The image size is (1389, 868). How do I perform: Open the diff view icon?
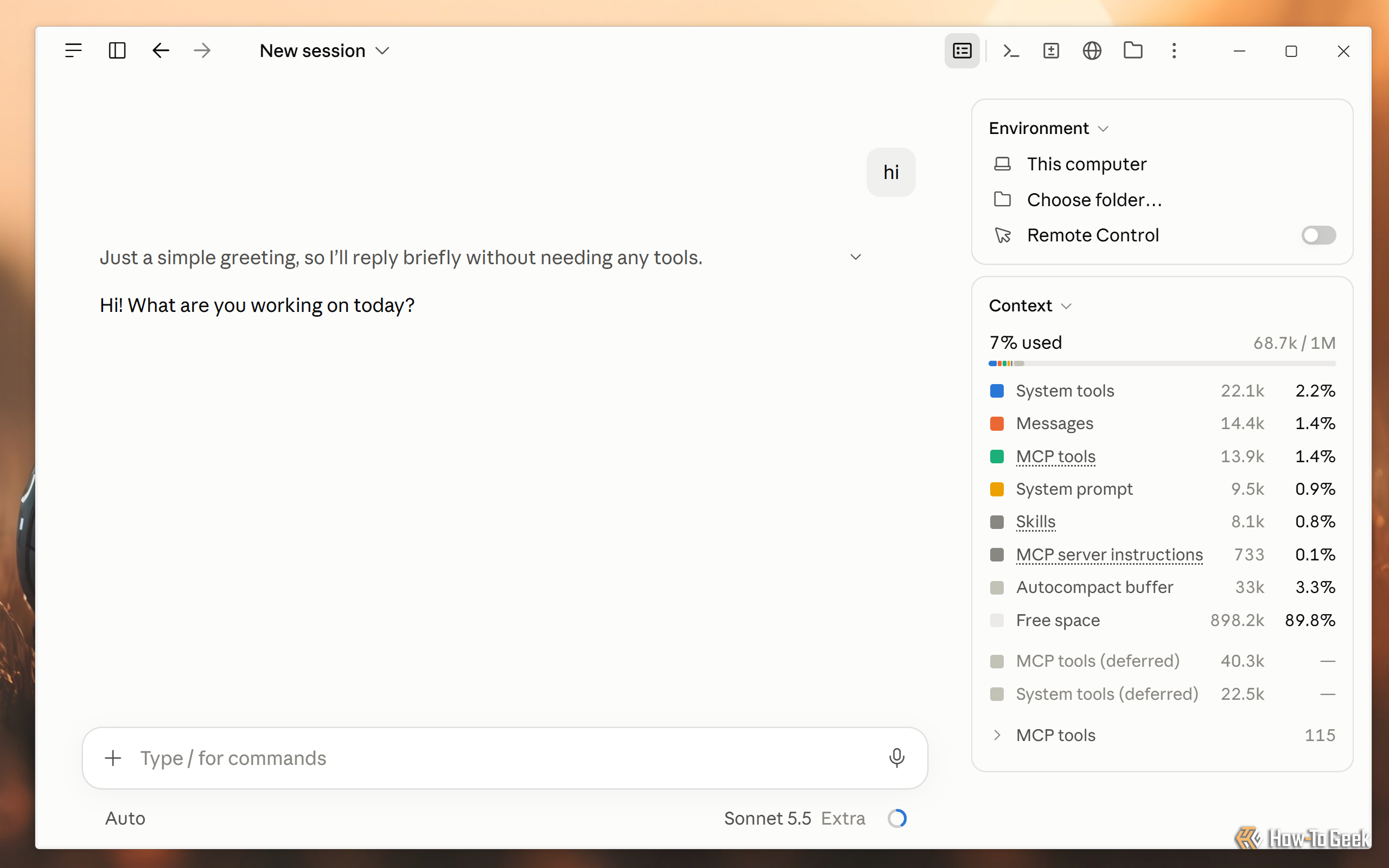click(x=1051, y=50)
